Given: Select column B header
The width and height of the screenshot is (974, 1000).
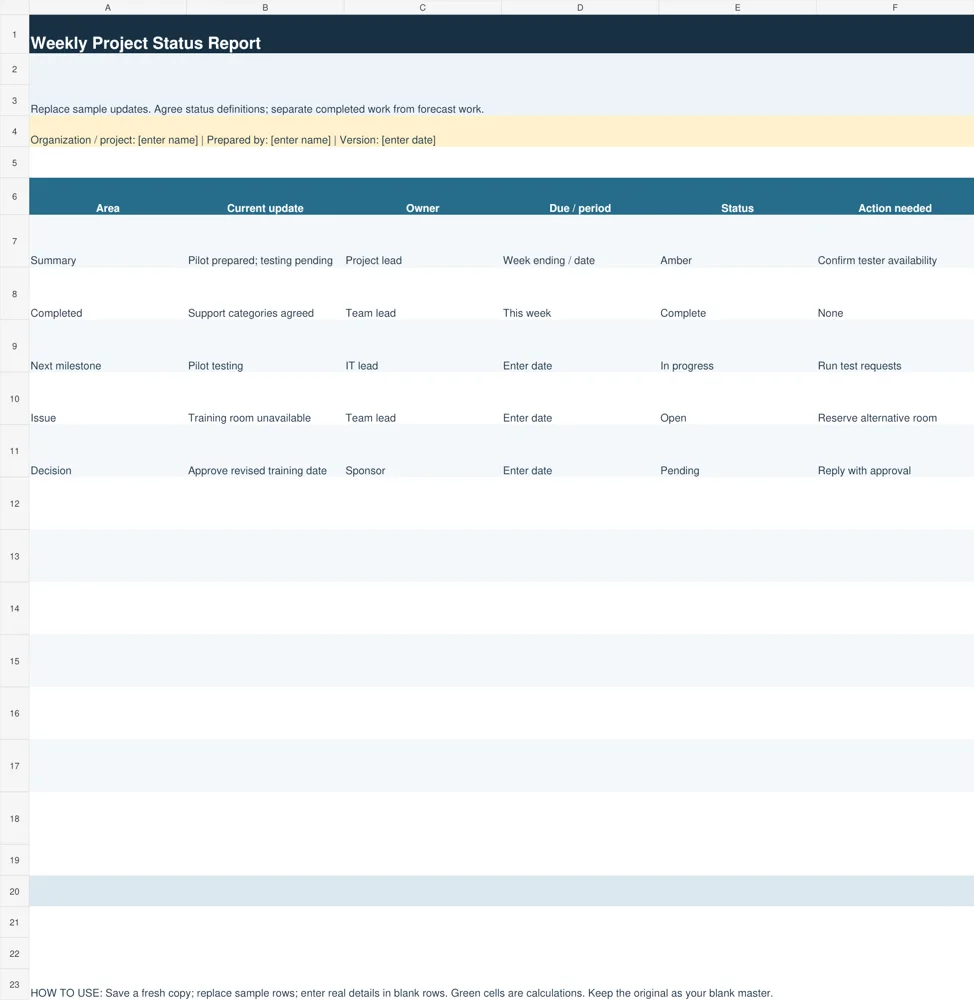Looking at the screenshot, I should pyautogui.click(x=265, y=8).
